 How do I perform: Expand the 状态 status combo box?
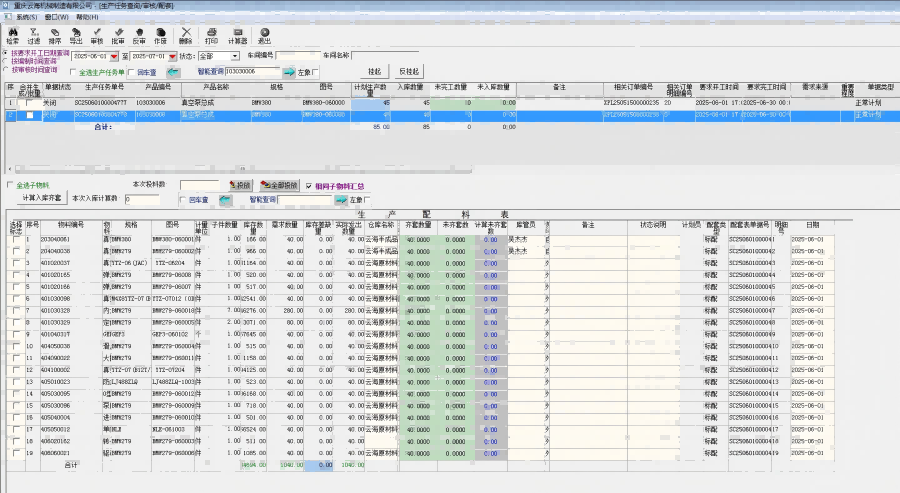click(x=235, y=56)
